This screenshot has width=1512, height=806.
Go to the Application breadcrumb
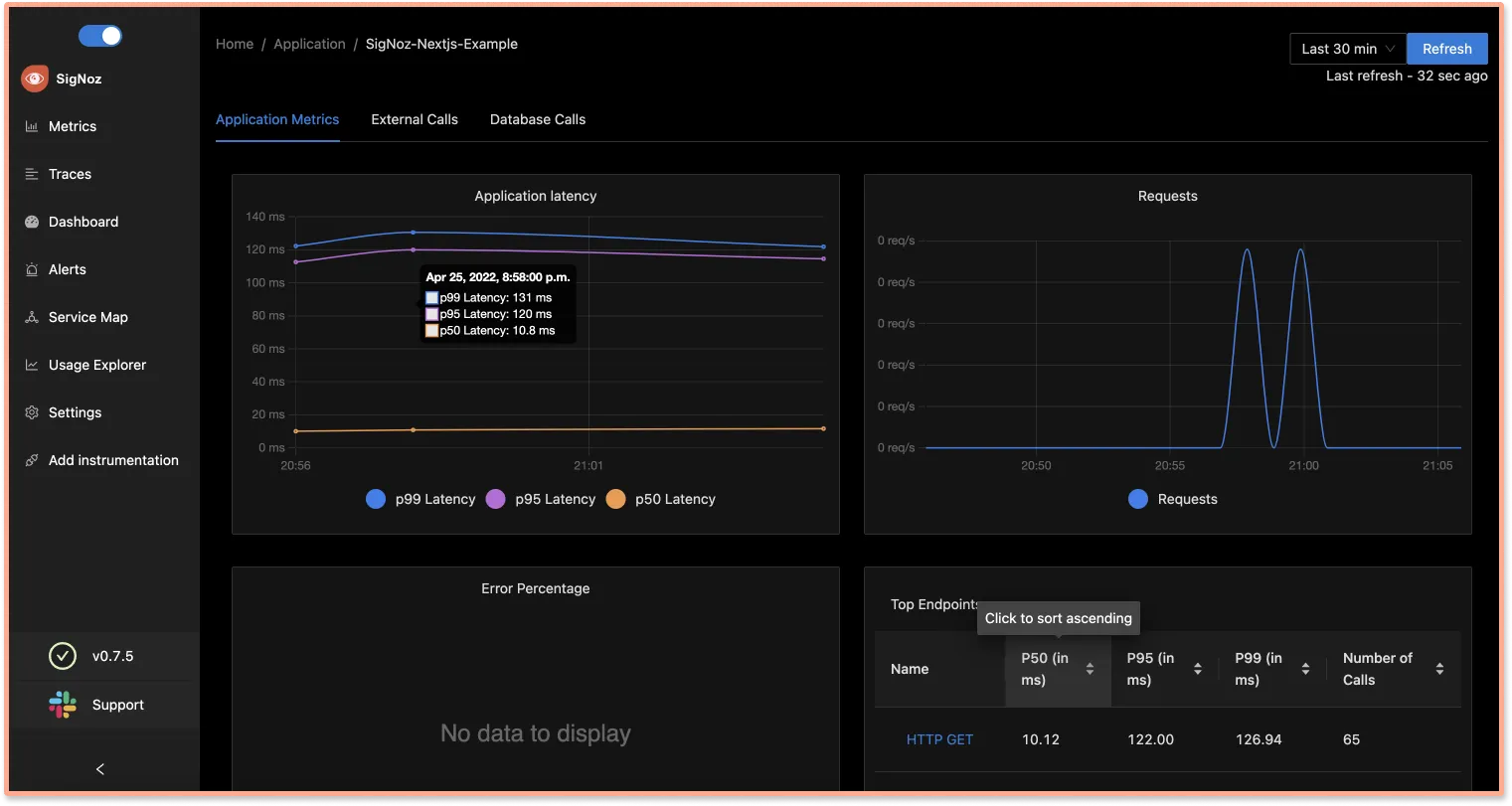(x=309, y=44)
